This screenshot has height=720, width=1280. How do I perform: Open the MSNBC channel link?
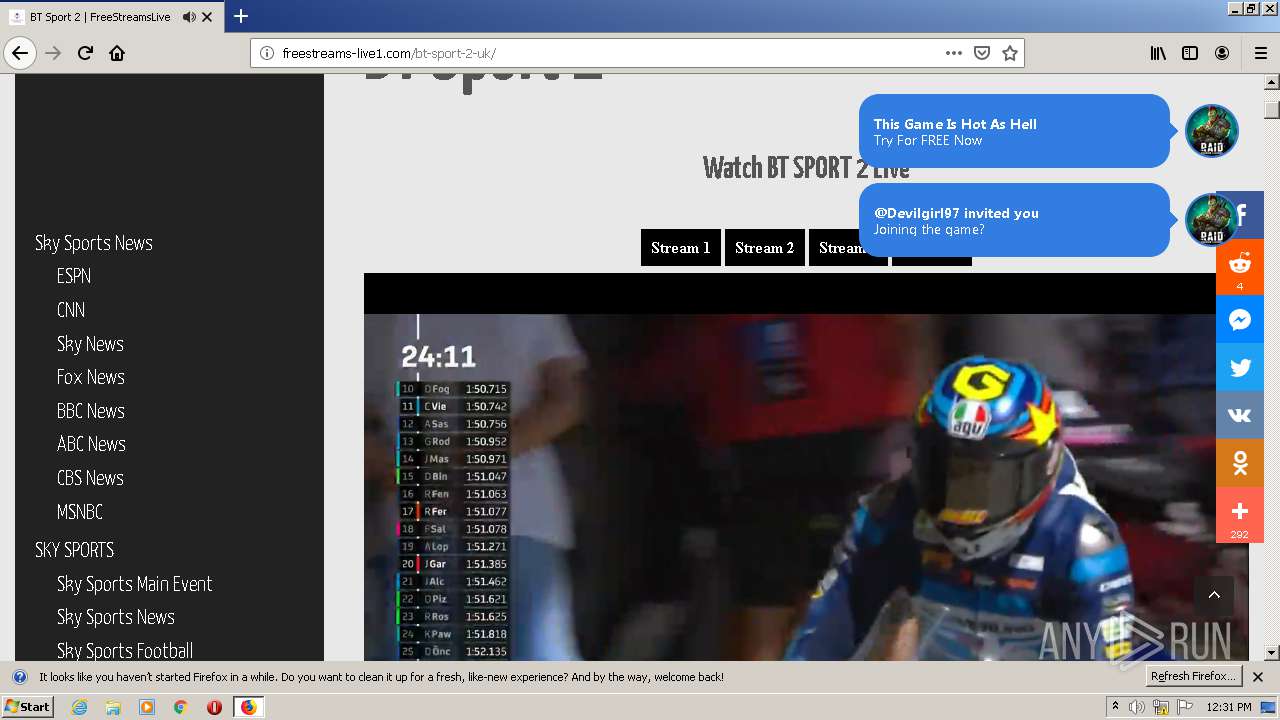(80, 512)
